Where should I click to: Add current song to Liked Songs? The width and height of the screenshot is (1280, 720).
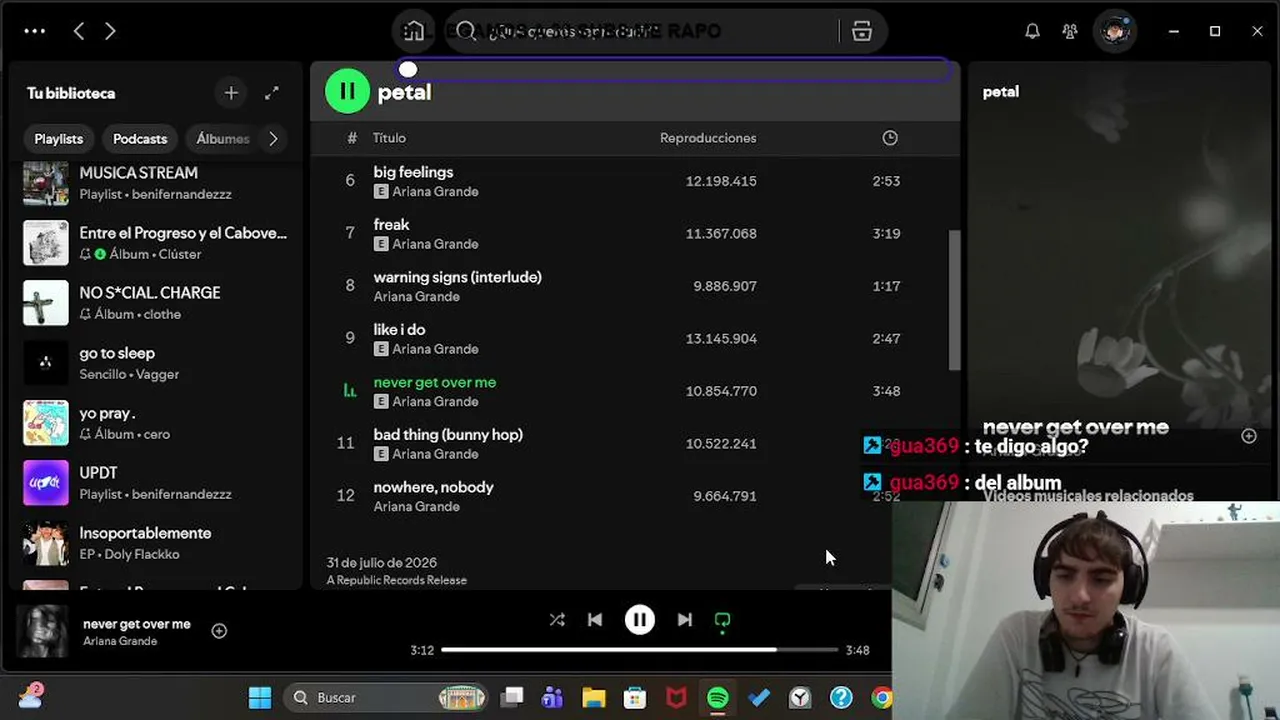point(219,631)
